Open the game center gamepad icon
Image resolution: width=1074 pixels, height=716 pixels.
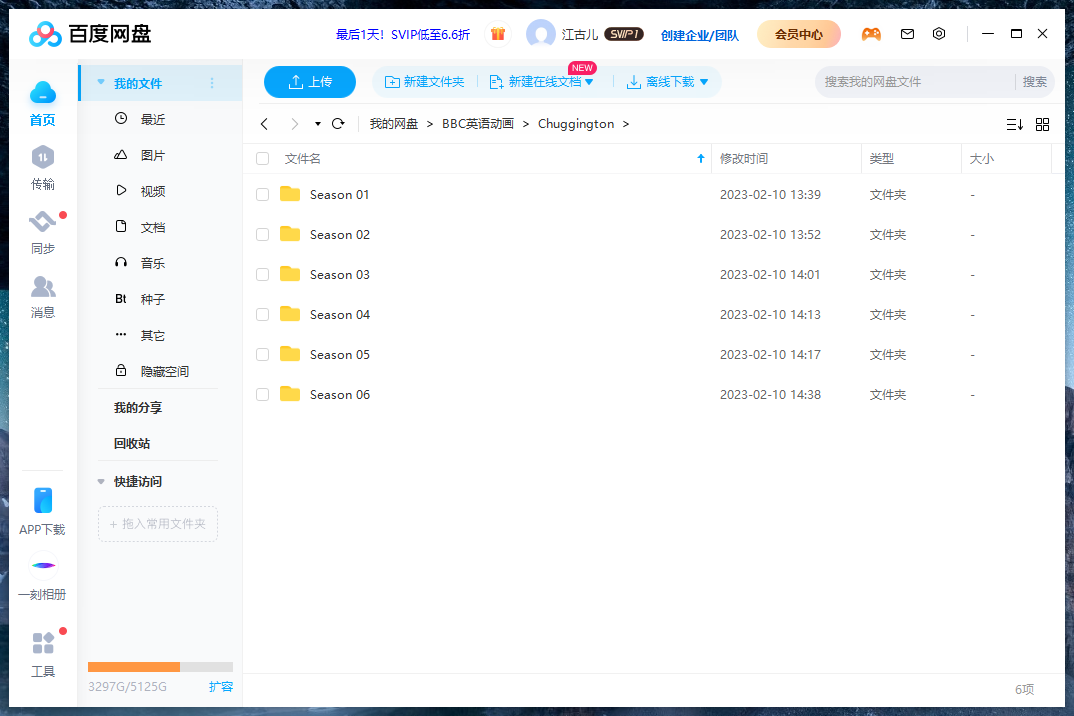(871, 33)
